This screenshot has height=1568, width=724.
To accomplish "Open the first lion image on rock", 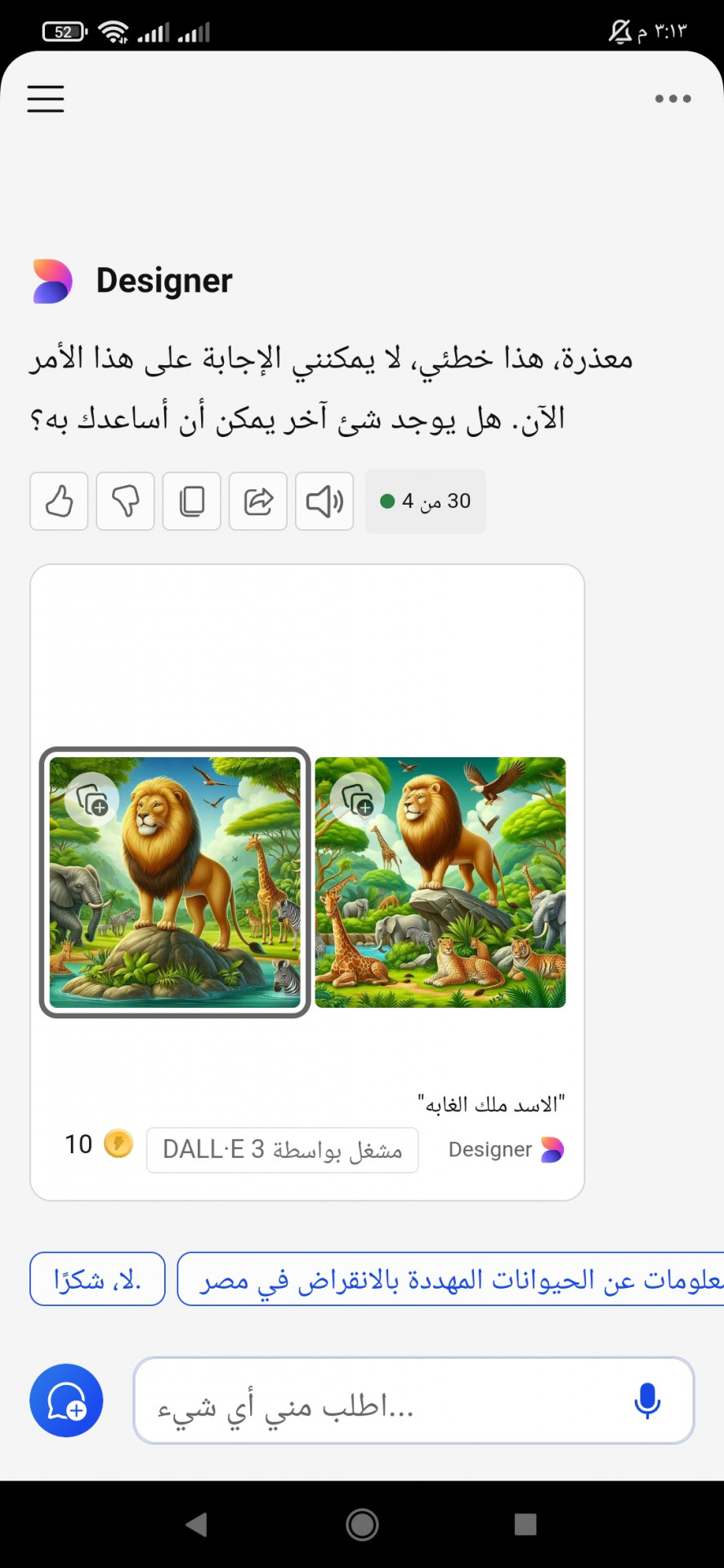I will pyautogui.click(x=175, y=882).
